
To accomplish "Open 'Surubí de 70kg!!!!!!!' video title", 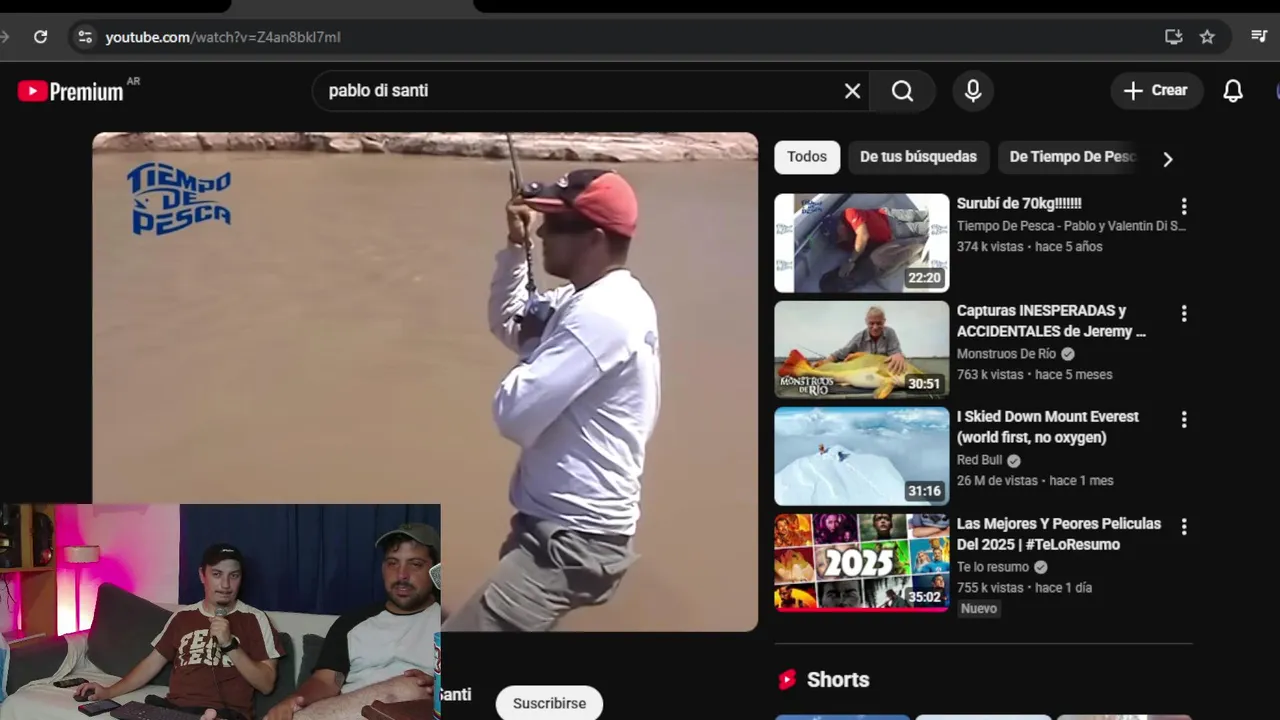I will click(x=1019, y=204).
